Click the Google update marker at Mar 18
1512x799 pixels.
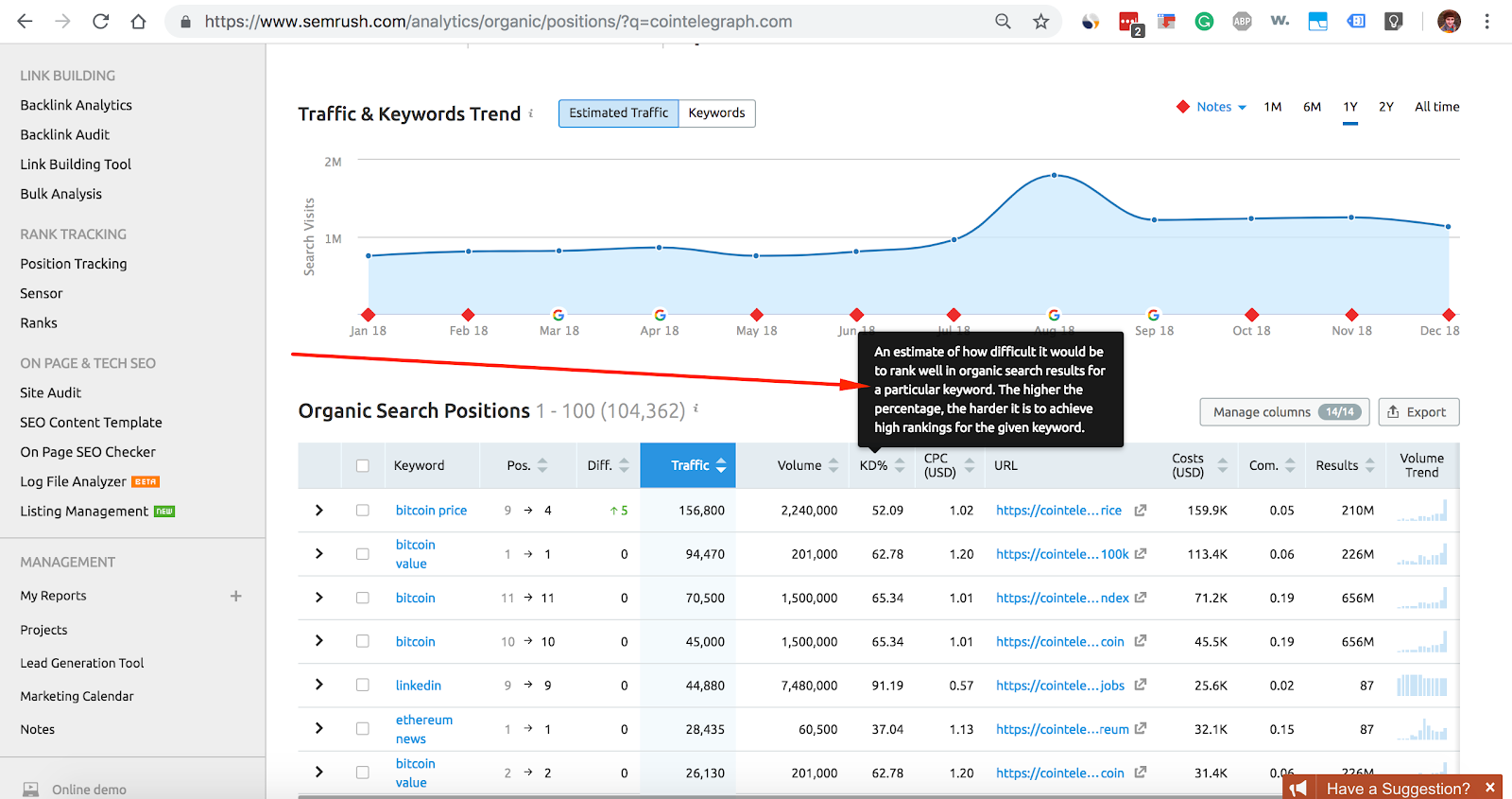558,315
